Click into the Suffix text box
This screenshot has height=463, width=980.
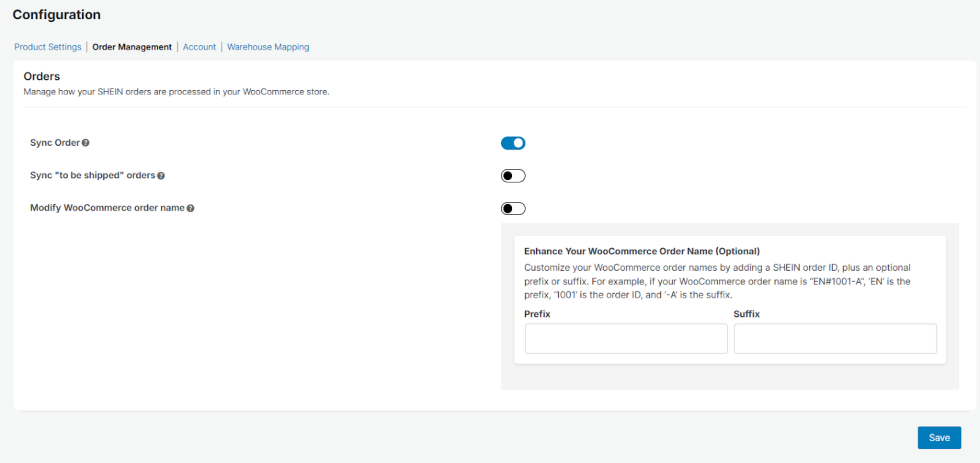[x=835, y=339]
